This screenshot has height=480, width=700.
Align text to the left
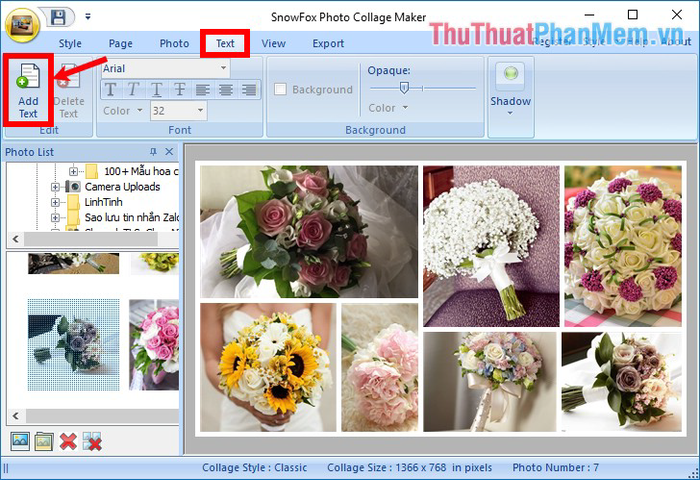[x=203, y=89]
